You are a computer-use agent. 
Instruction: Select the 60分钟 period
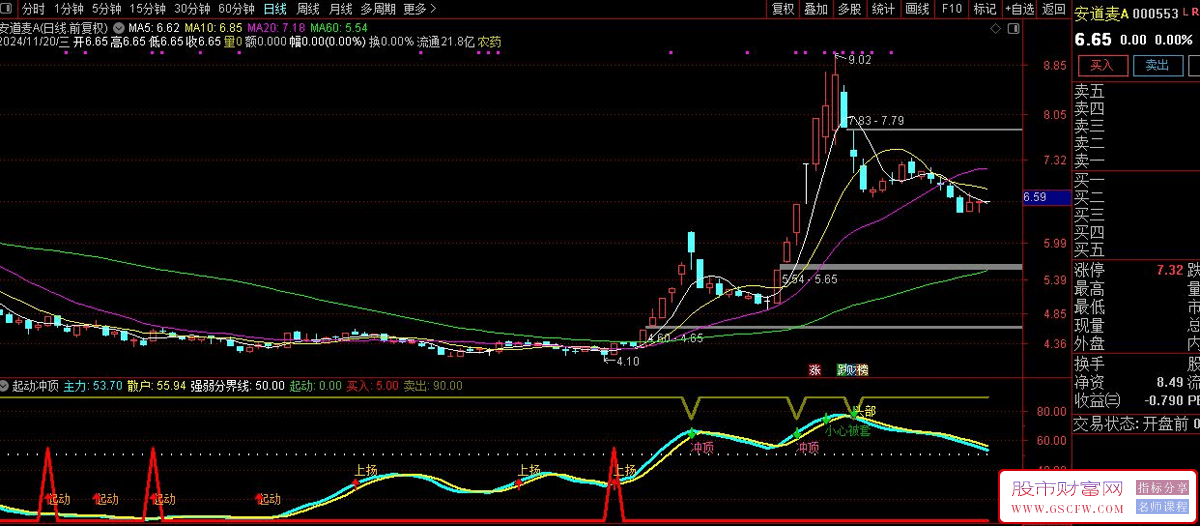pos(237,9)
